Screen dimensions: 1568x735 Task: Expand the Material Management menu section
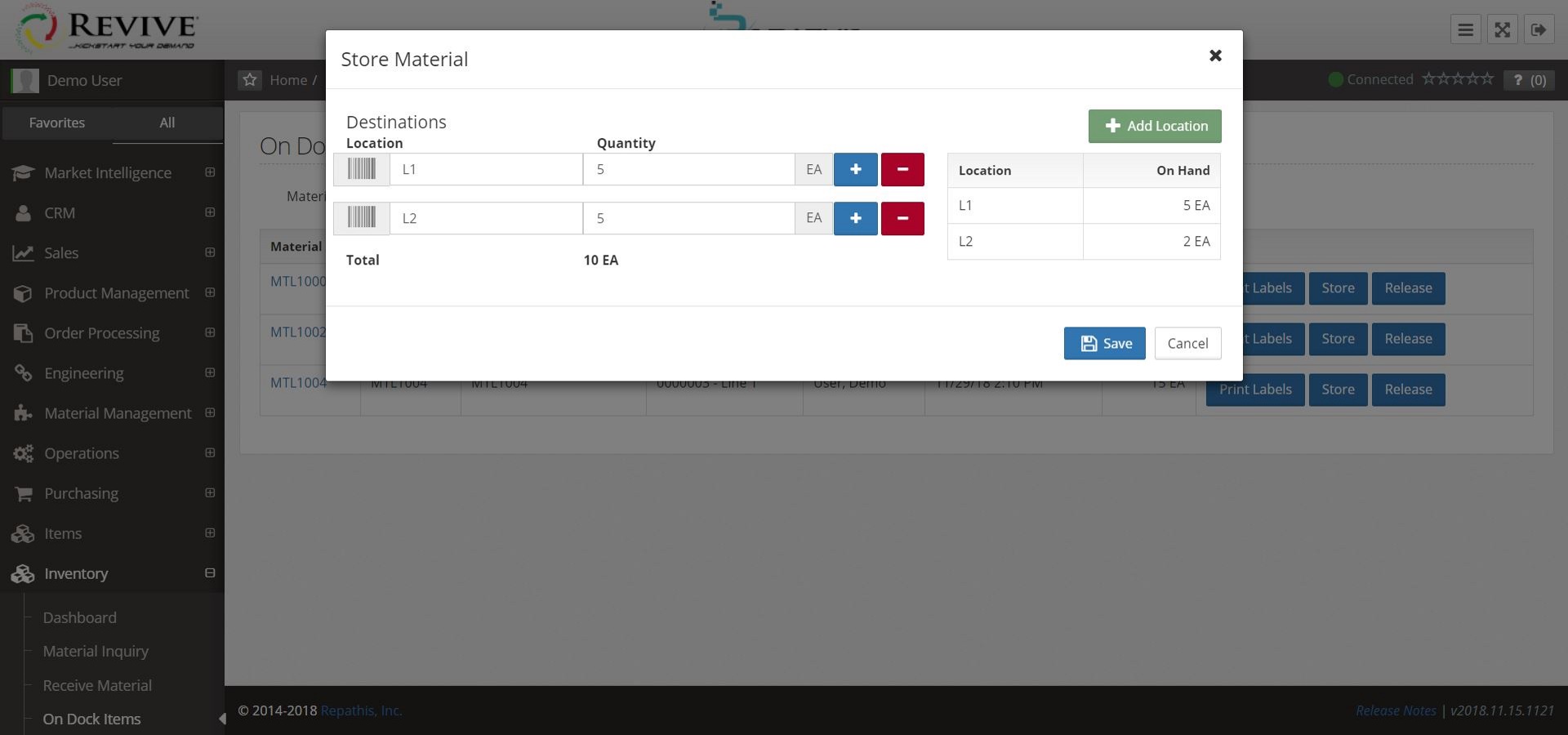coord(210,412)
